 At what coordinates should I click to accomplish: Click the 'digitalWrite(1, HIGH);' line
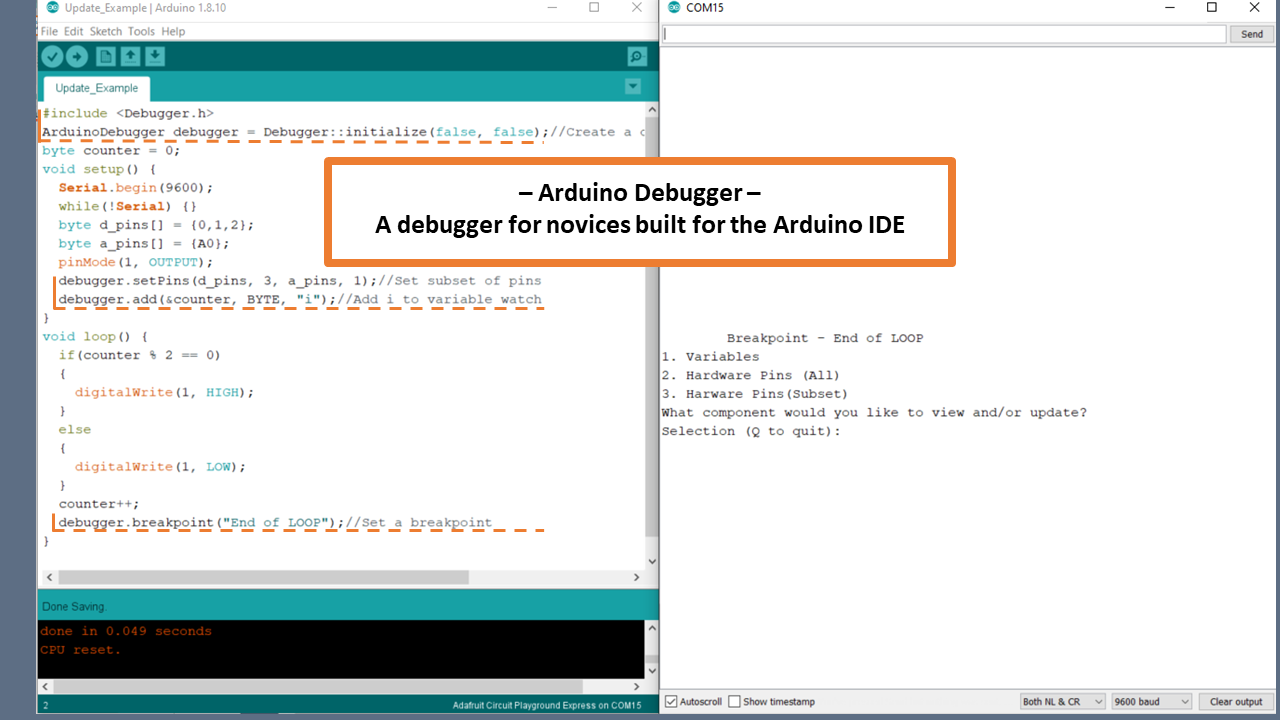click(165, 392)
